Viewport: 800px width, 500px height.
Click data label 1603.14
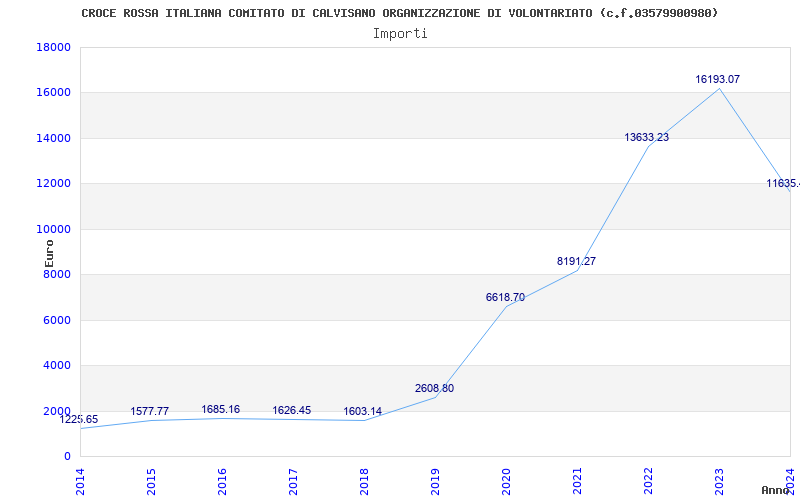click(x=362, y=411)
